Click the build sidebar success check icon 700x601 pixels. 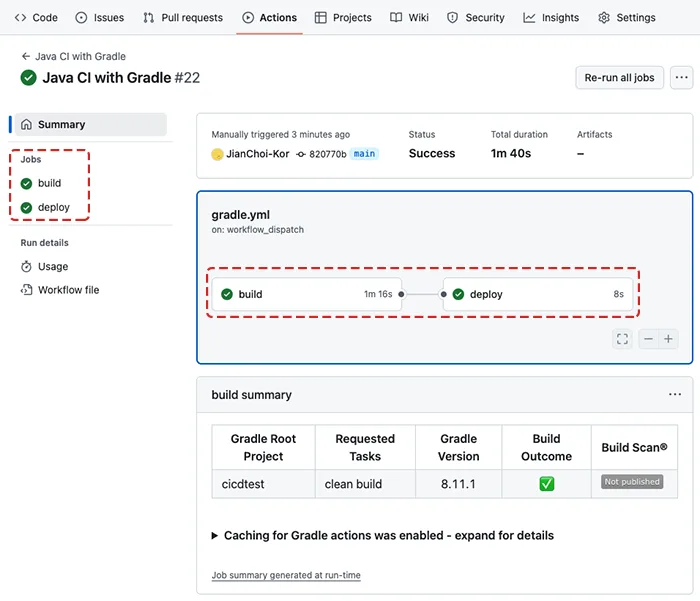click(26, 184)
